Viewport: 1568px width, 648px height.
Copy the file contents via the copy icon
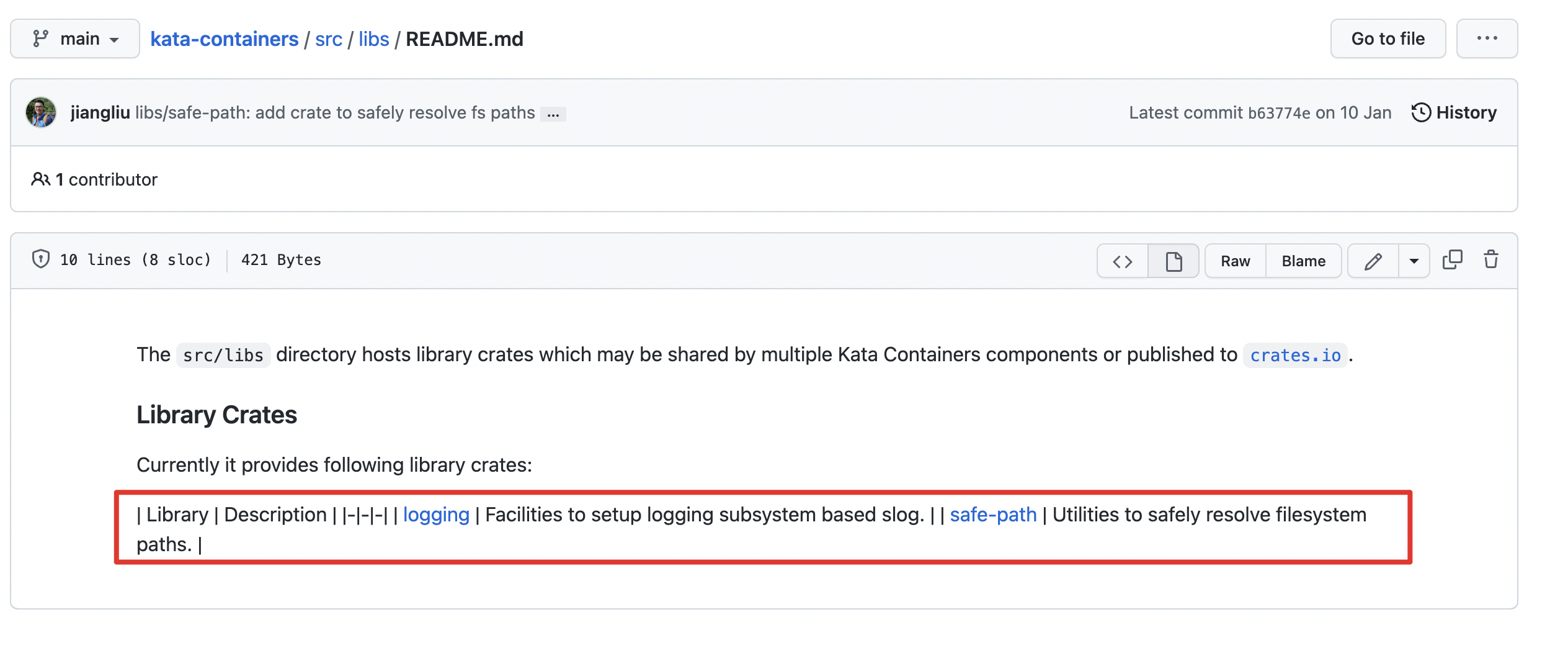coord(1452,260)
